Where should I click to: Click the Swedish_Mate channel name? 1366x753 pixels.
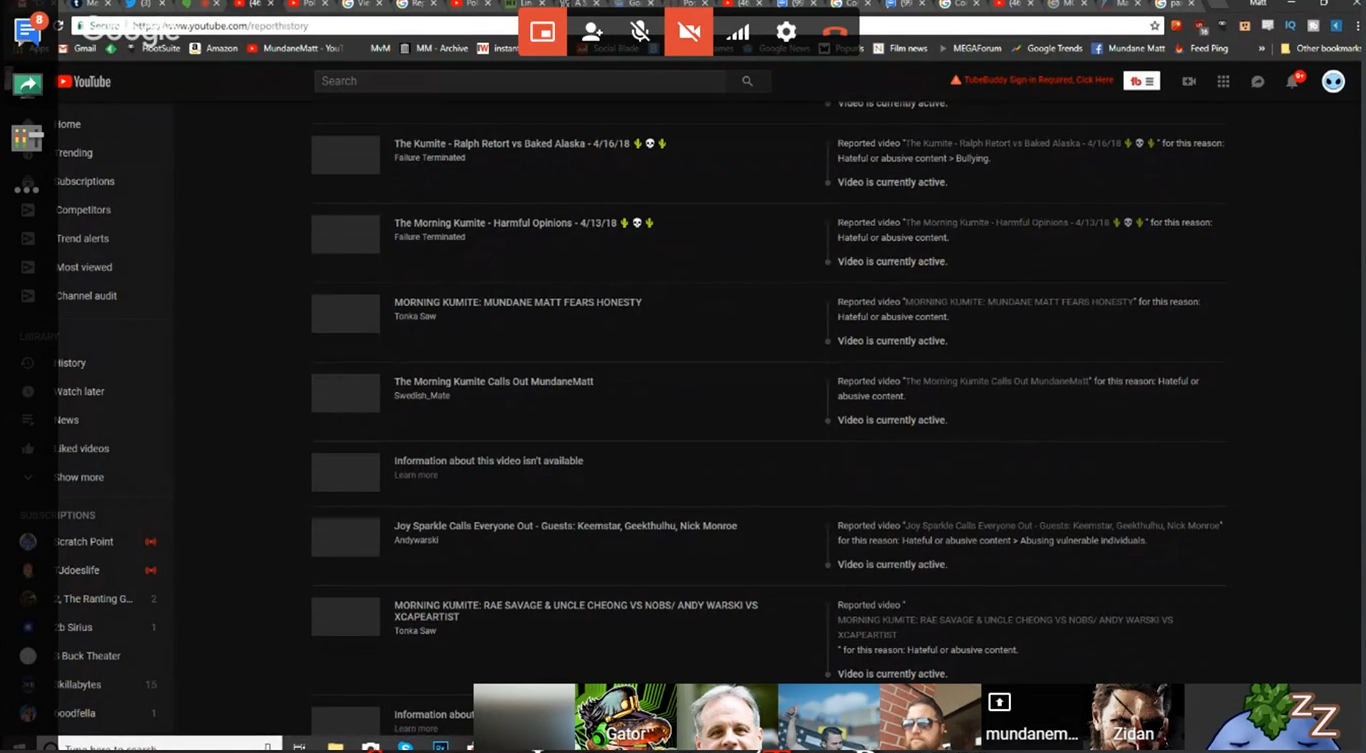[422, 396]
